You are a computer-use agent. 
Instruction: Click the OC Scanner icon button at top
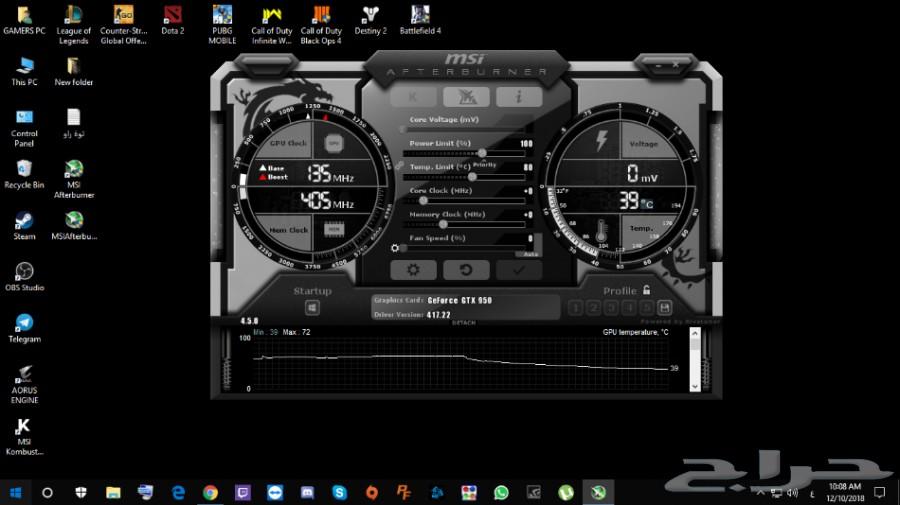[466, 97]
